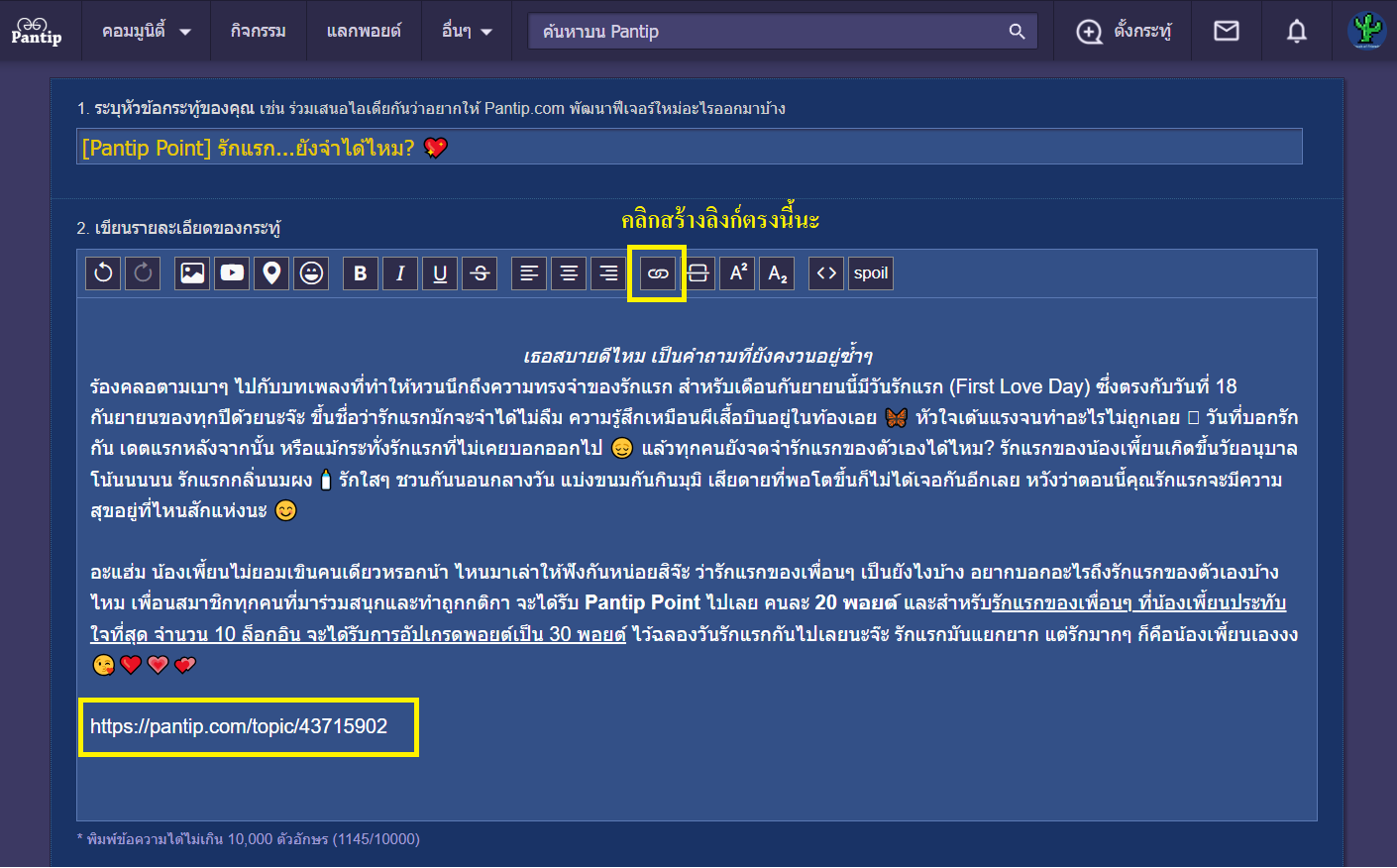
Task: Insert a horizontal divider line
Action: coord(698,273)
